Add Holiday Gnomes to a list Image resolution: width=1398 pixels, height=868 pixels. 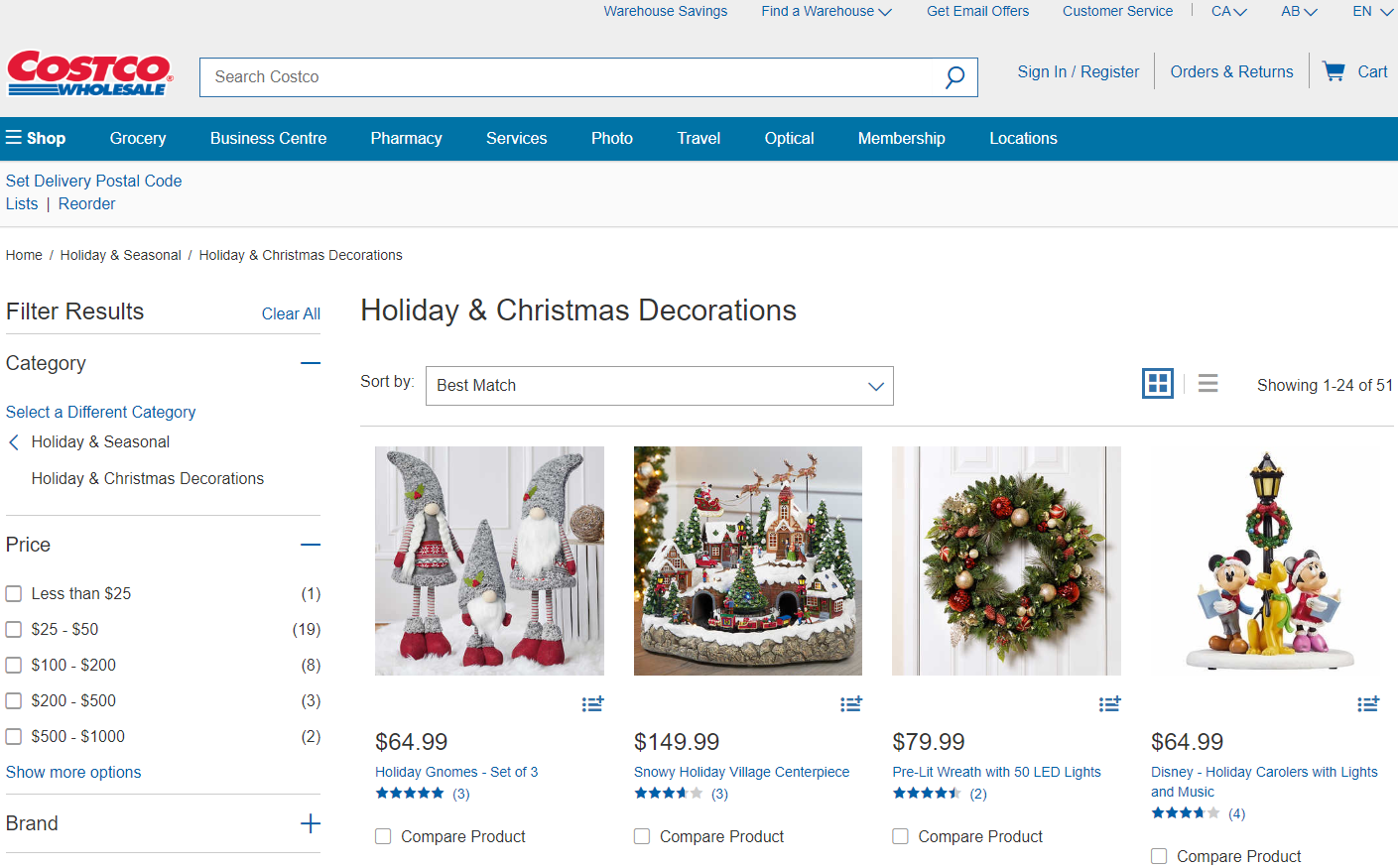click(x=592, y=704)
